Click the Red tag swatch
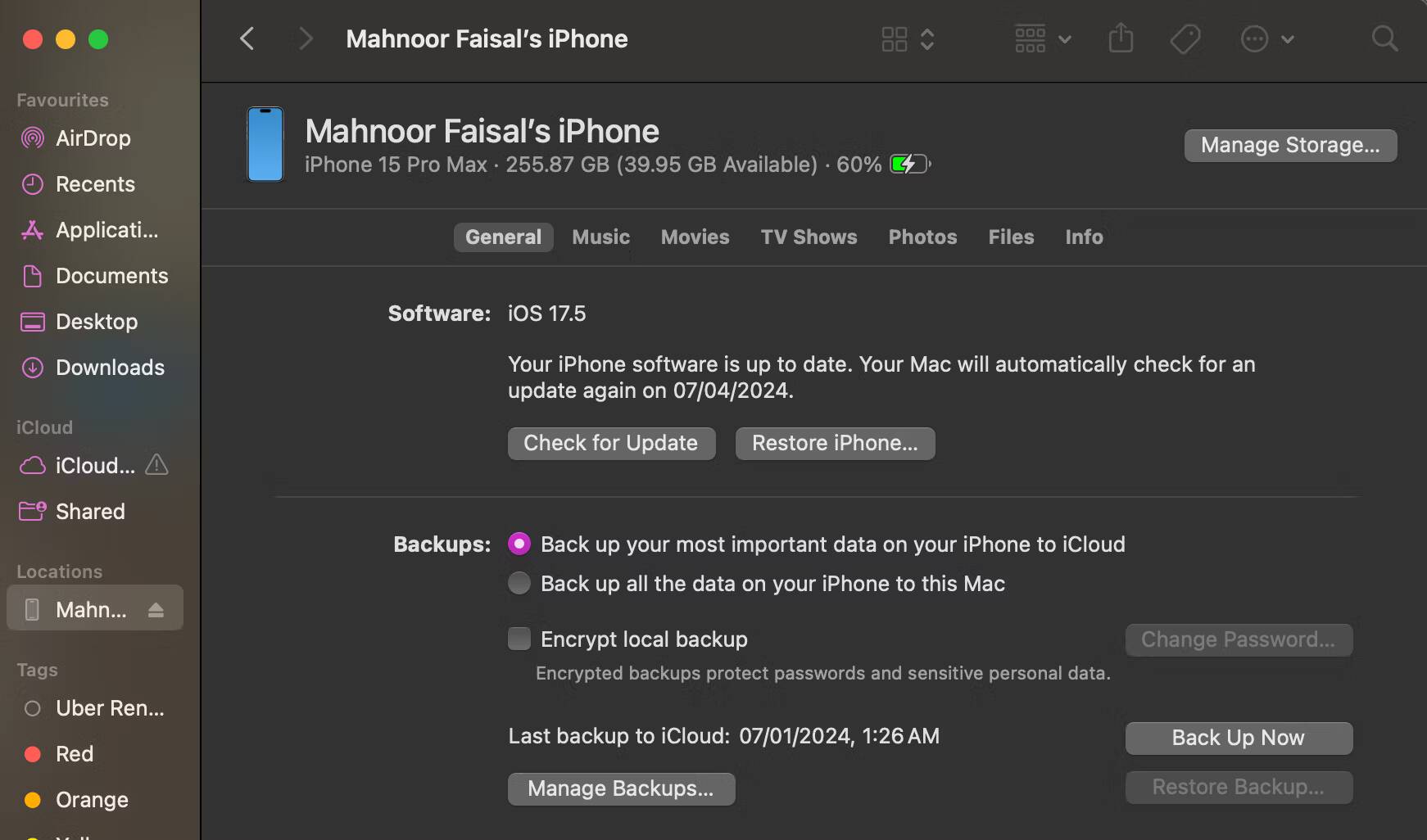The width and height of the screenshot is (1427, 840). (x=33, y=753)
